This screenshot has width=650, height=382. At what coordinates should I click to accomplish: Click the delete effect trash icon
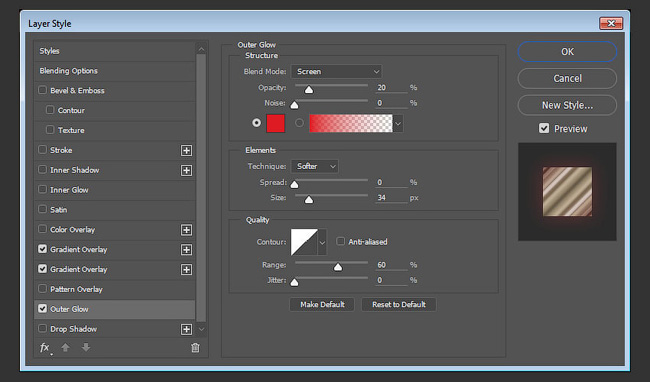195,348
